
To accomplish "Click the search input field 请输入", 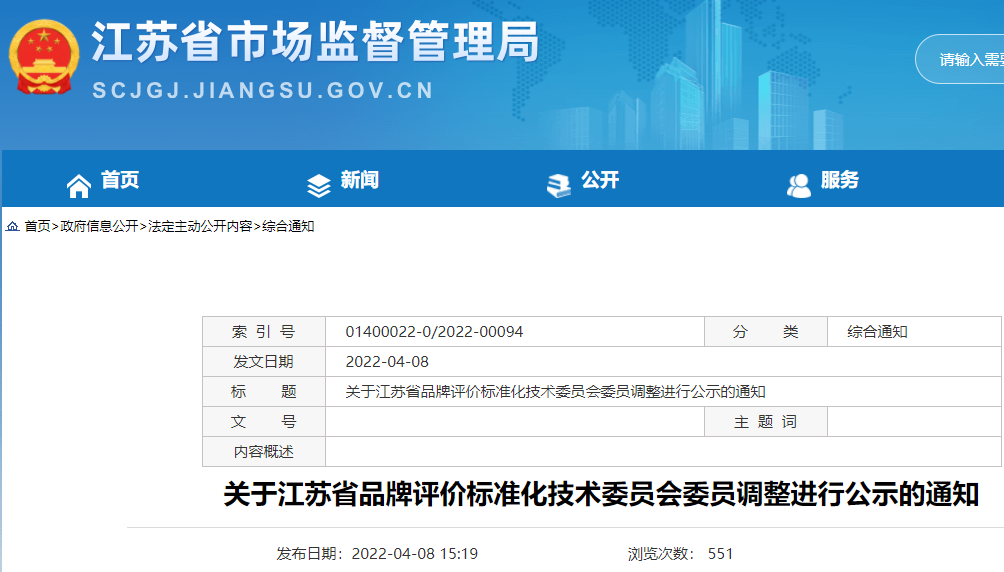I will coord(960,60).
